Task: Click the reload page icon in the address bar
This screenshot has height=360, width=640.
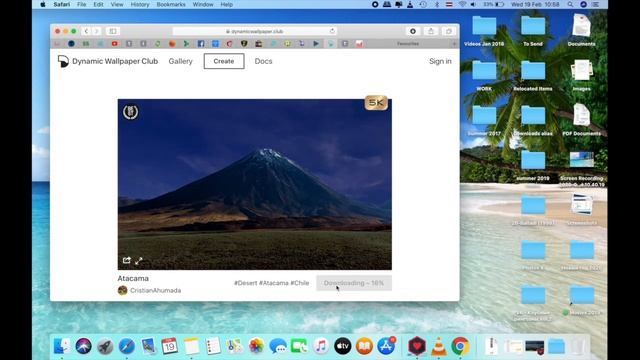Action: [332, 31]
